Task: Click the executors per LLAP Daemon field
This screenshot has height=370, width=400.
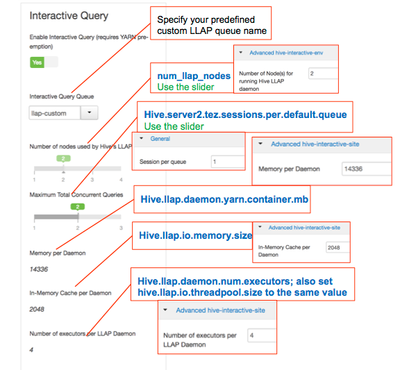Action: tap(261, 335)
